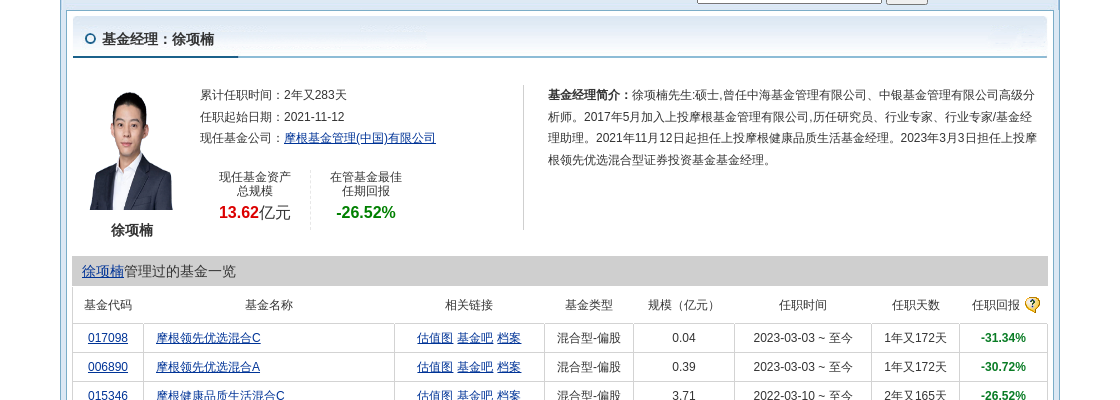
Task: Click the 13.62亿元 total asset value
Action: [x=254, y=212]
